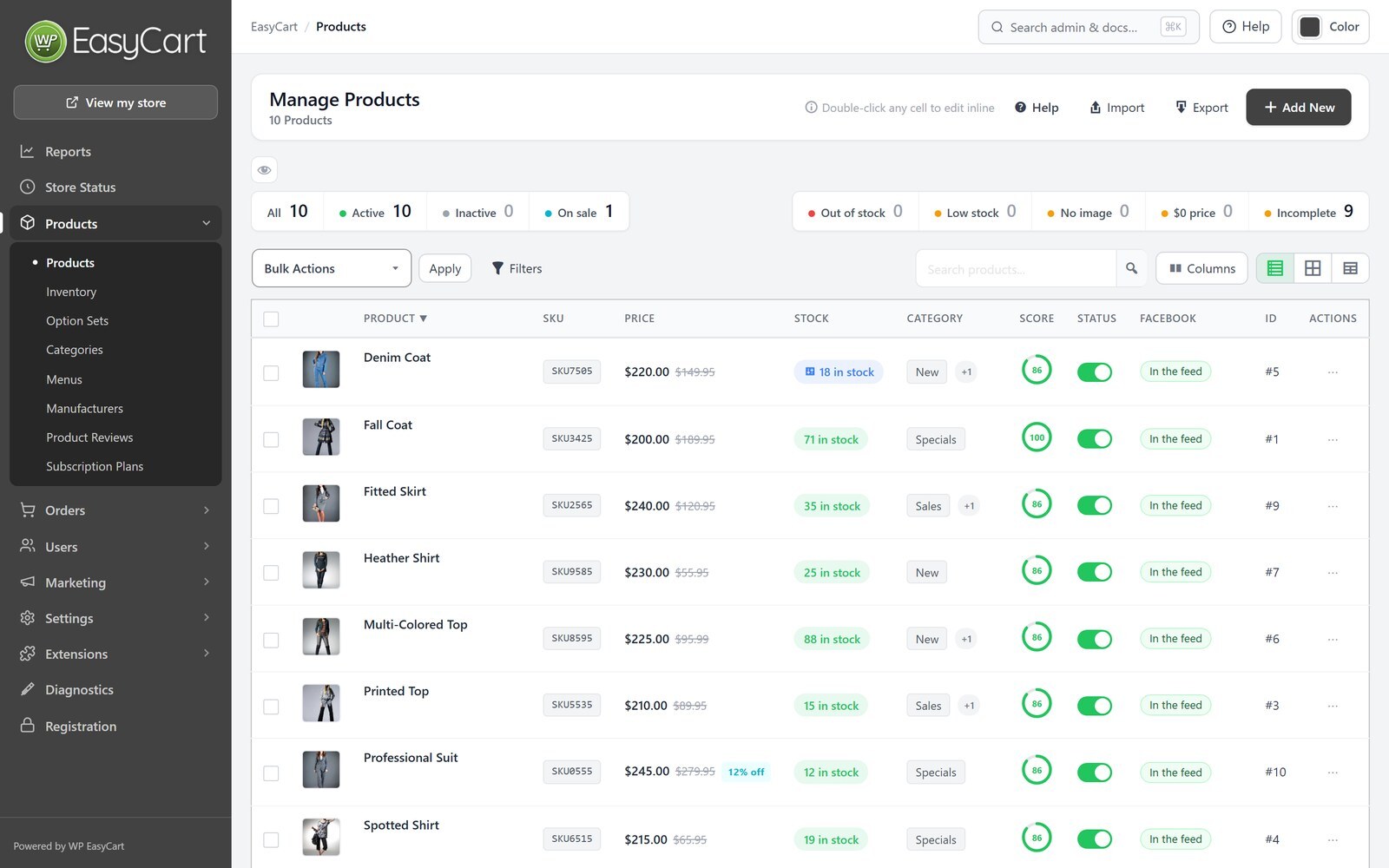Click the eye visibility icon above stats

(x=265, y=170)
